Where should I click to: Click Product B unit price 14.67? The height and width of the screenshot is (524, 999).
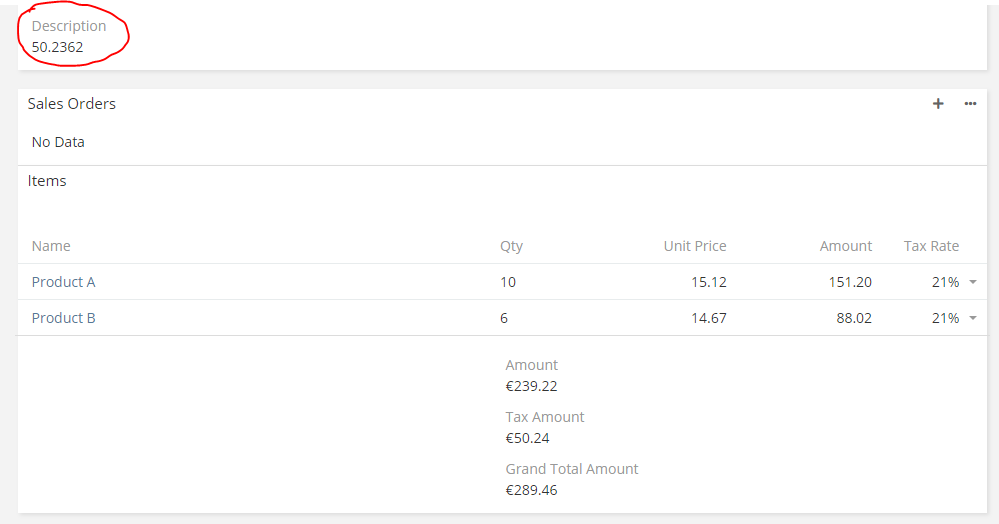[708, 318]
